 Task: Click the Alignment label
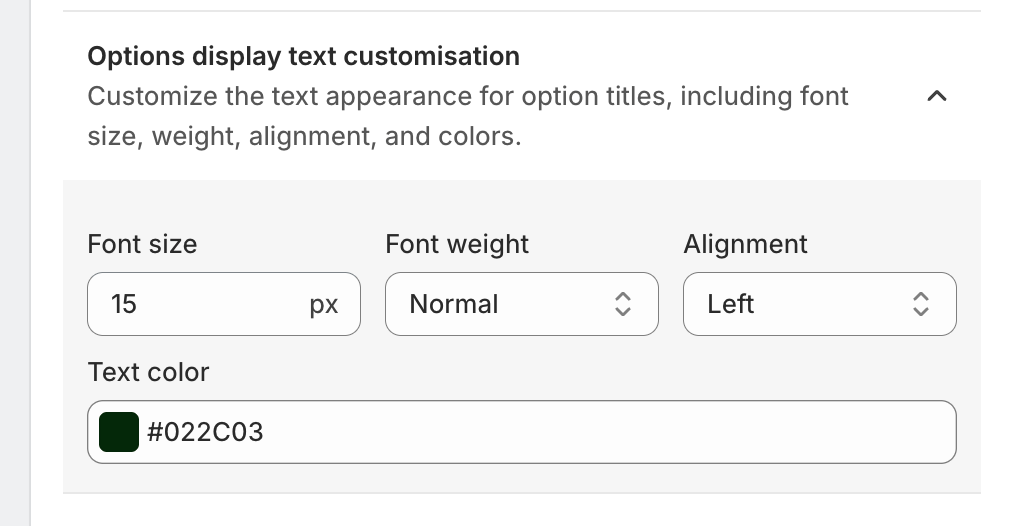tap(745, 244)
